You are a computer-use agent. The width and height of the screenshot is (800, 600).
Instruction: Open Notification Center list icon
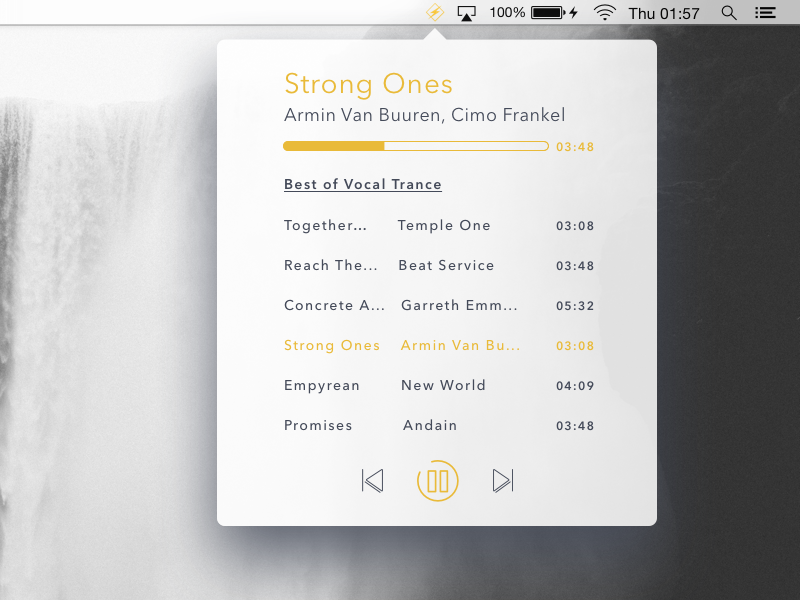765,13
